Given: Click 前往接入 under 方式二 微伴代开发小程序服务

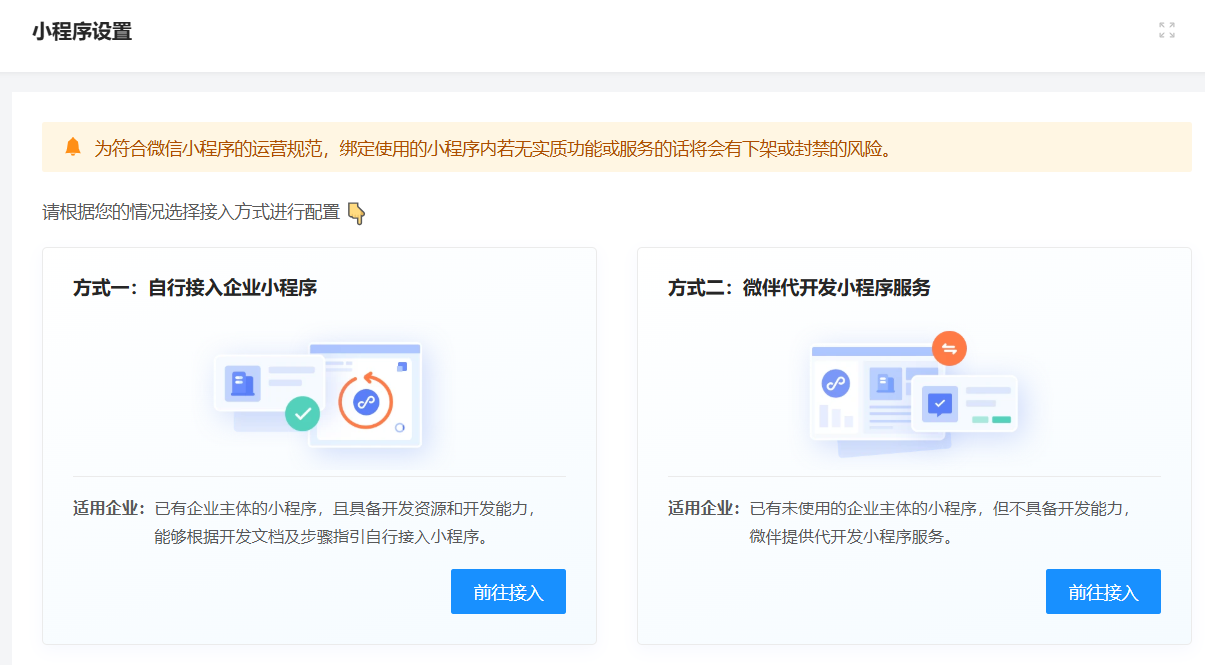Looking at the screenshot, I should click(x=1103, y=591).
